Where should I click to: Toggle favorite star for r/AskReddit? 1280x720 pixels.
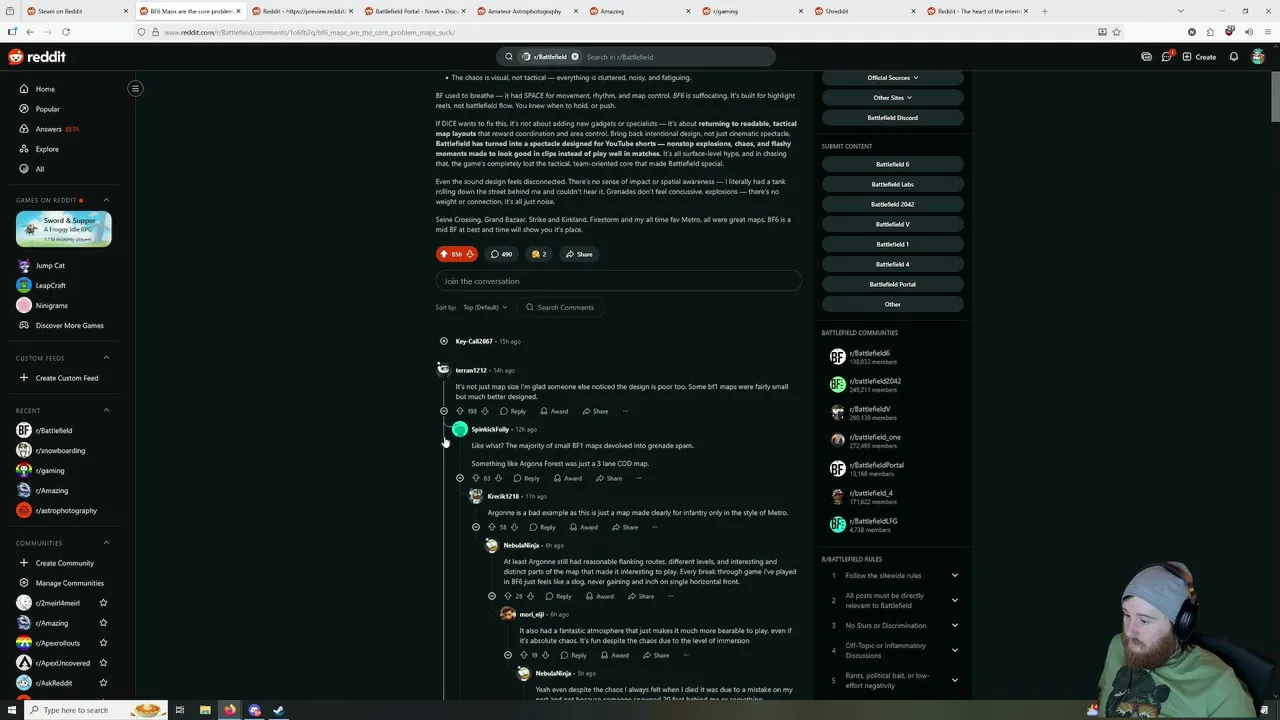[103, 683]
